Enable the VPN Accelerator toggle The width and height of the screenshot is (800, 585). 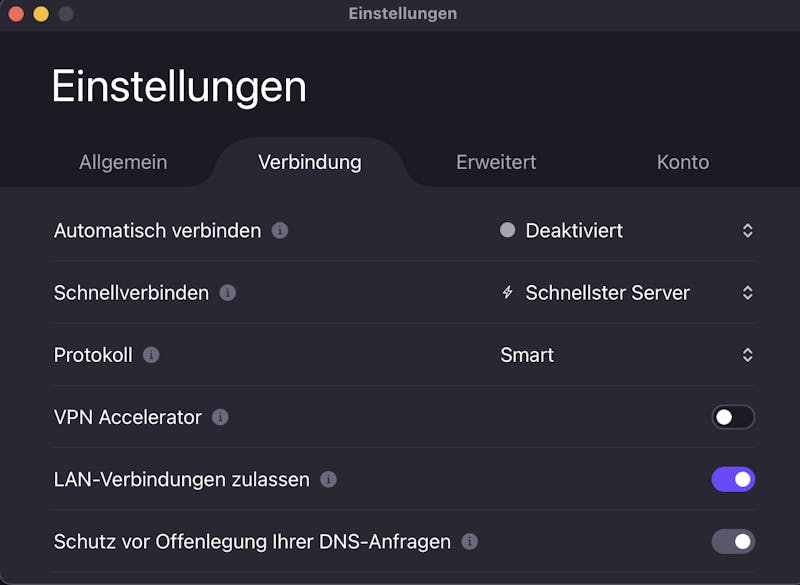pyautogui.click(x=733, y=417)
